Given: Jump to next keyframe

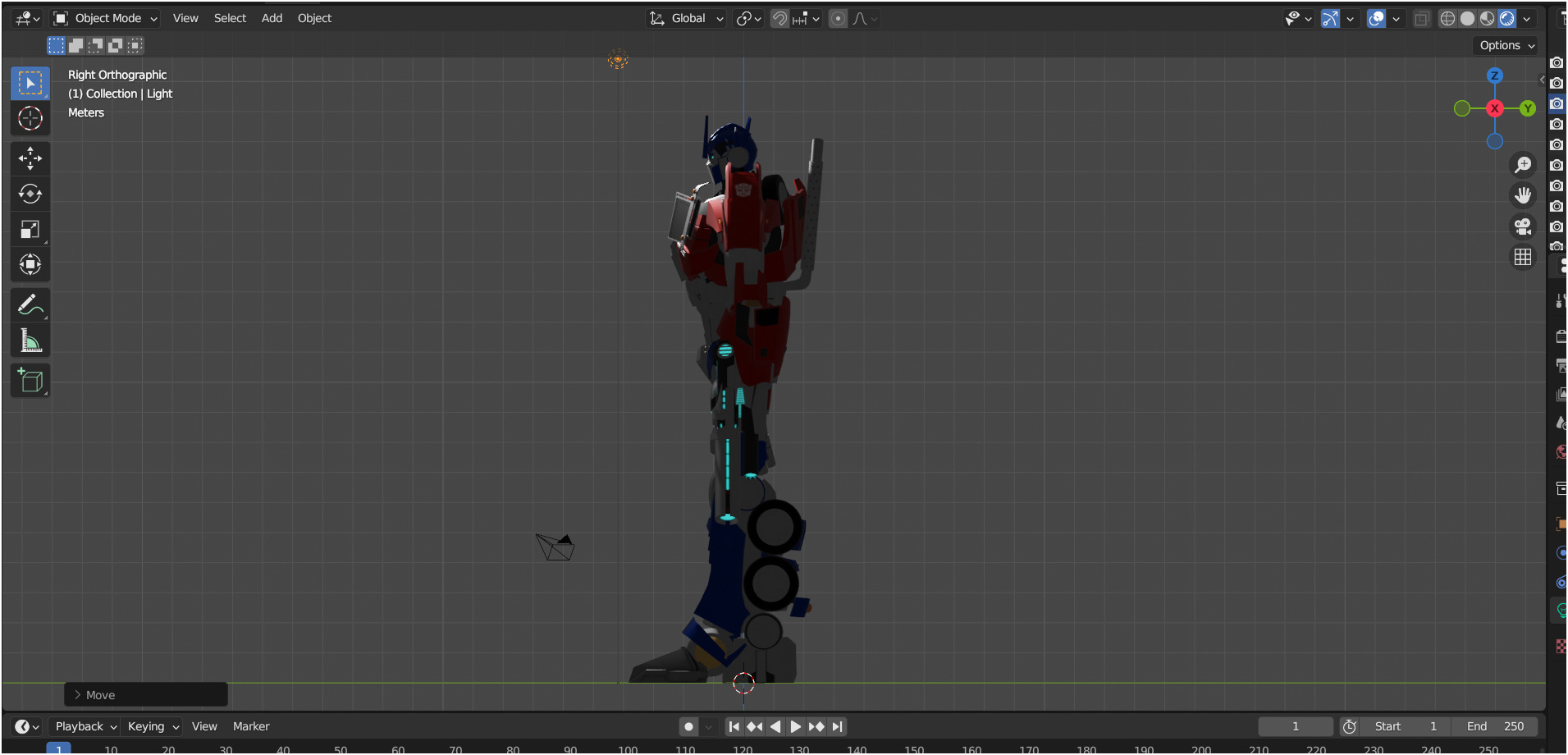Looking at the screenshot, I should click(x=816, y=727).
